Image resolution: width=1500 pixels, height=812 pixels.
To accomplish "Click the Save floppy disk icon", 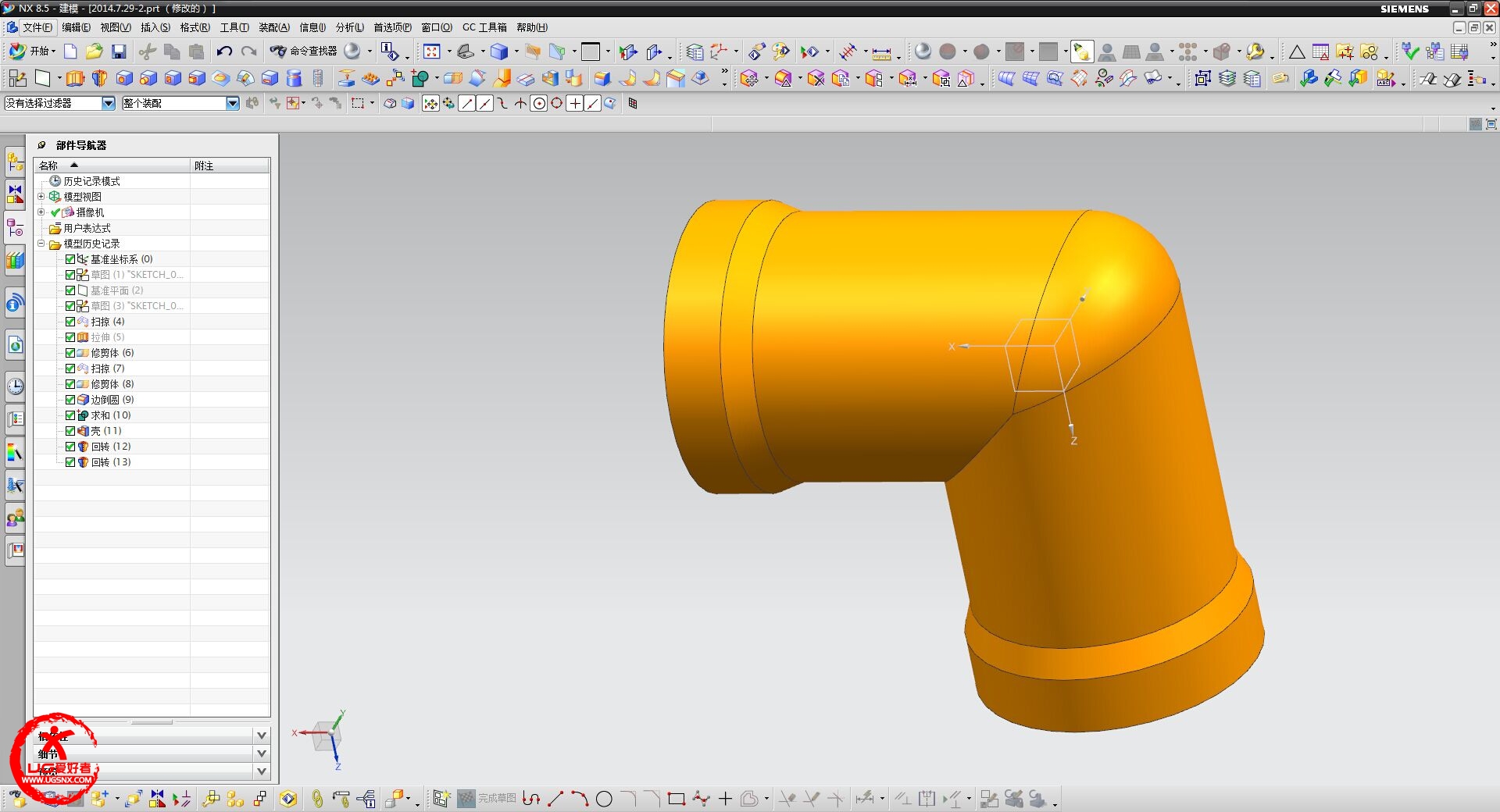I will click(x=119, y=52).
